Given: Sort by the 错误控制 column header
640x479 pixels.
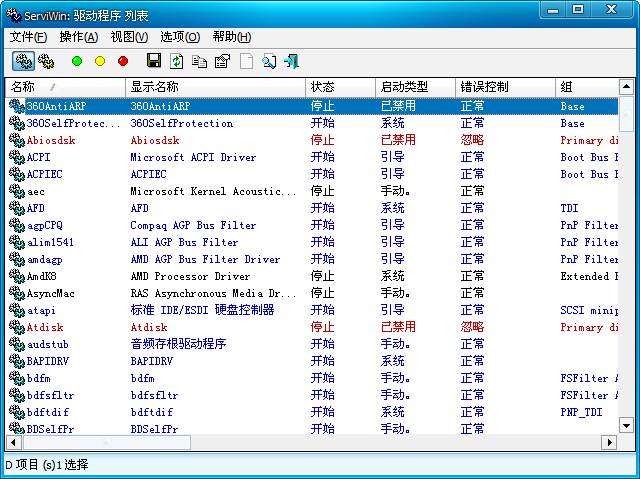Looking at the screenshot, I should 505,87.
